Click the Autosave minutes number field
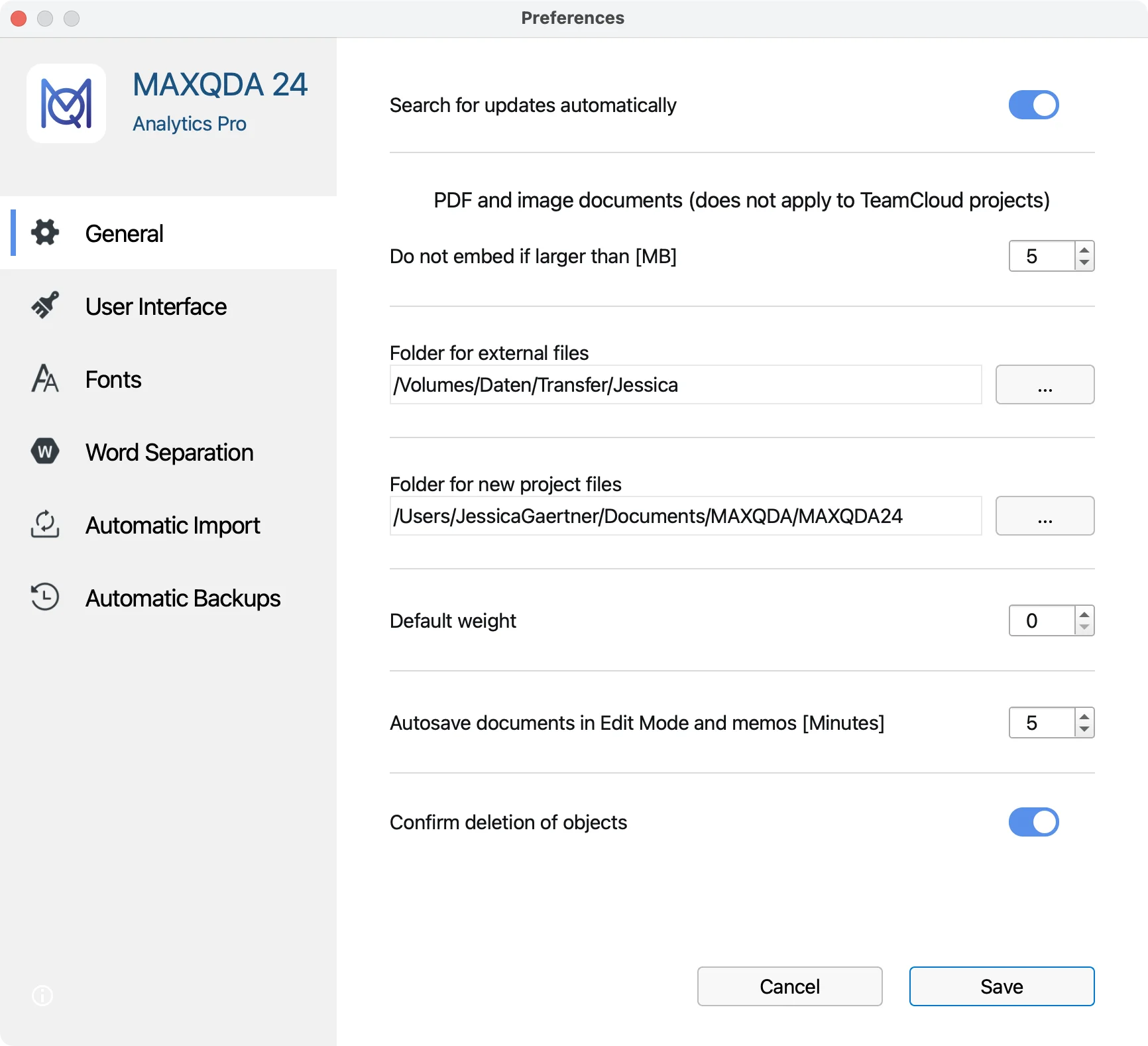Viewport: 1148px width, 1046px height. [1041, 723]
